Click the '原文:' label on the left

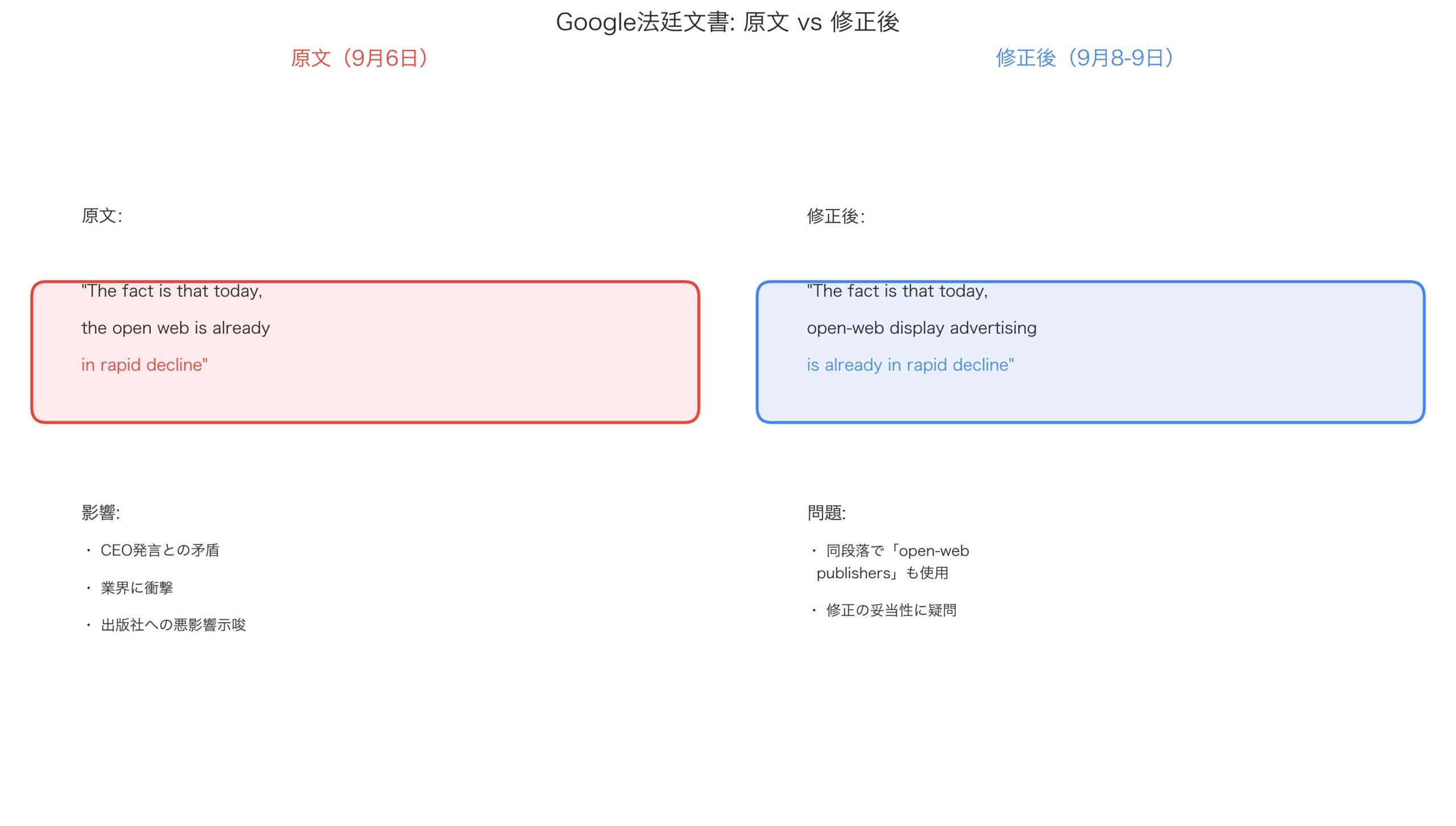click(102, 215)
